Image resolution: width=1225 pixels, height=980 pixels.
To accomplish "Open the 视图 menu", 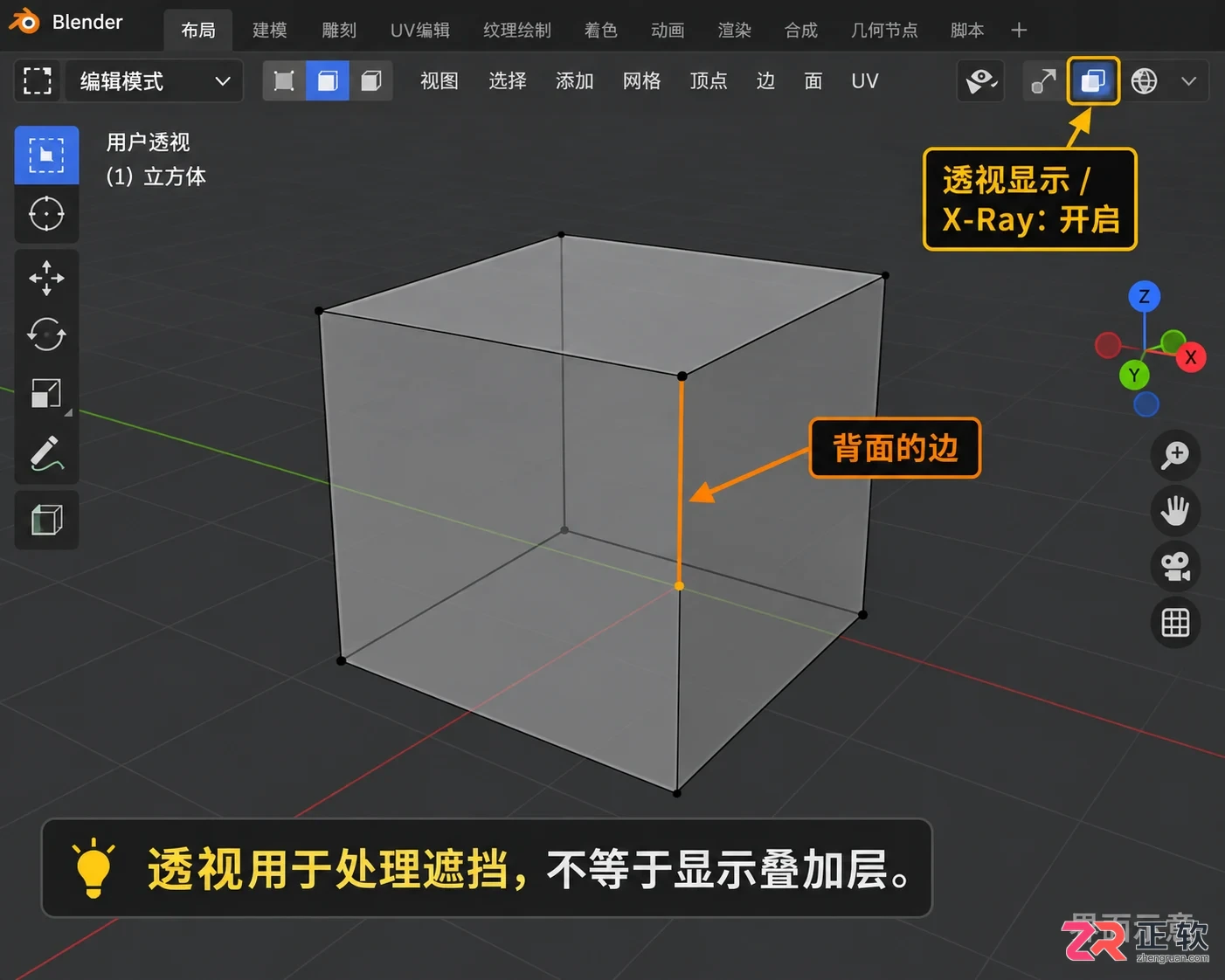I will (439, 81).
